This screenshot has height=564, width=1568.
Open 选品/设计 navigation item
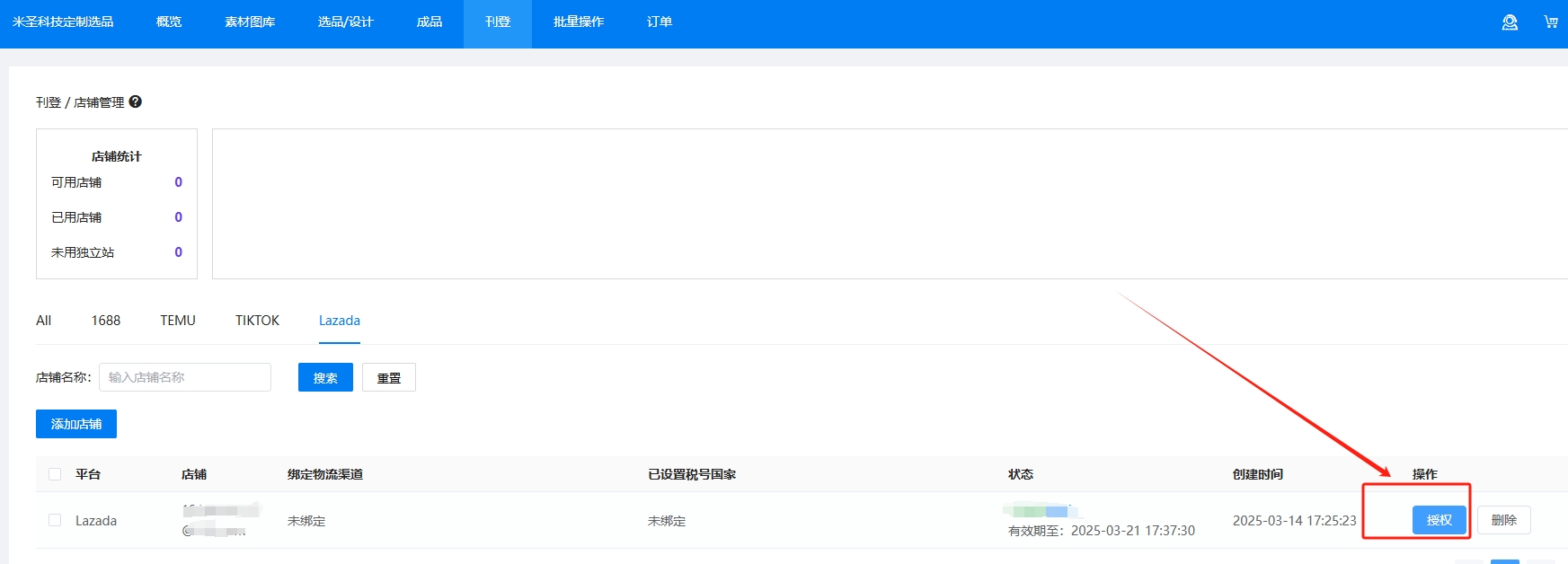[x=345, y=22]
